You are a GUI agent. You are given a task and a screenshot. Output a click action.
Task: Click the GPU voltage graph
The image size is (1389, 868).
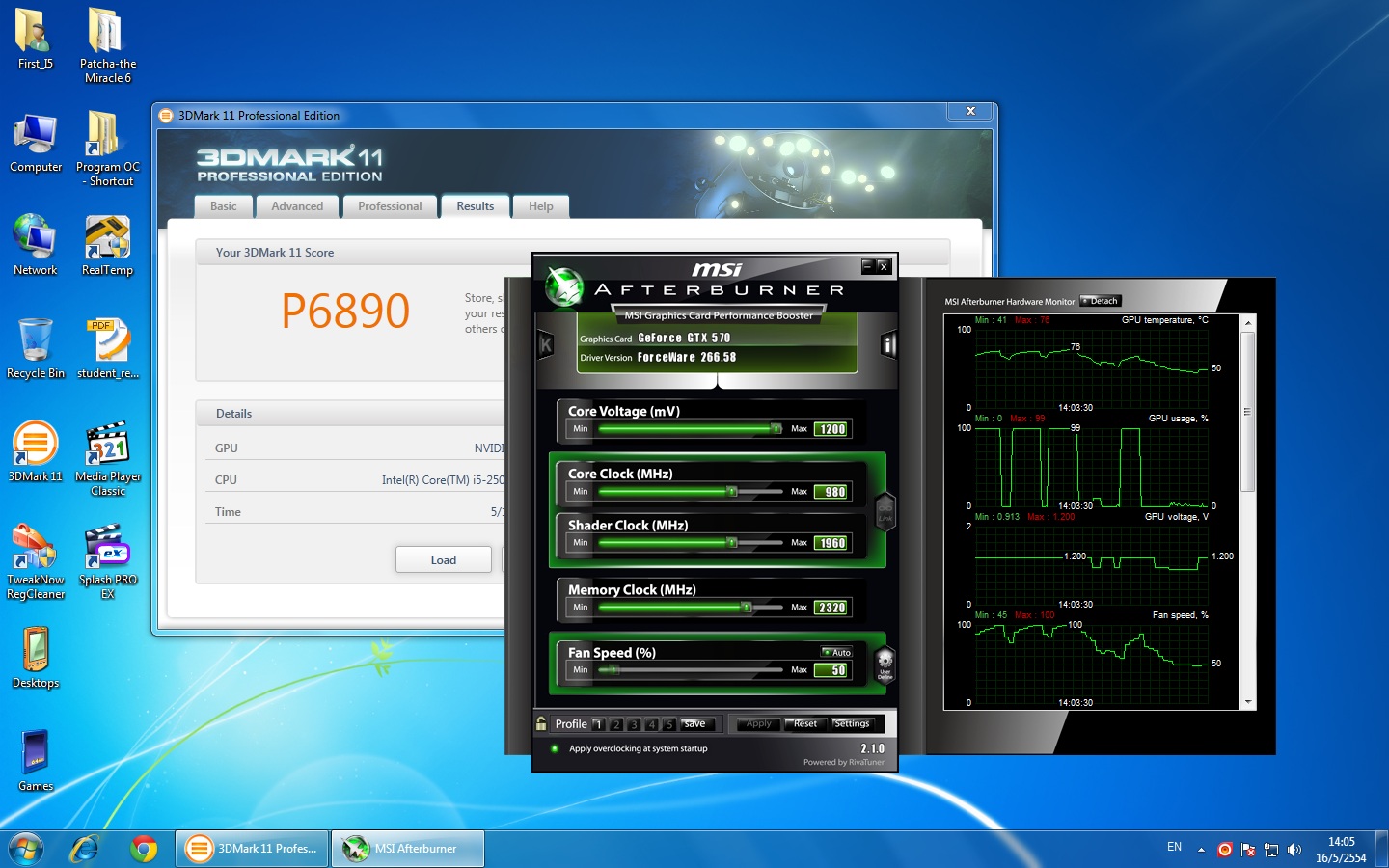coord(1091,565)
